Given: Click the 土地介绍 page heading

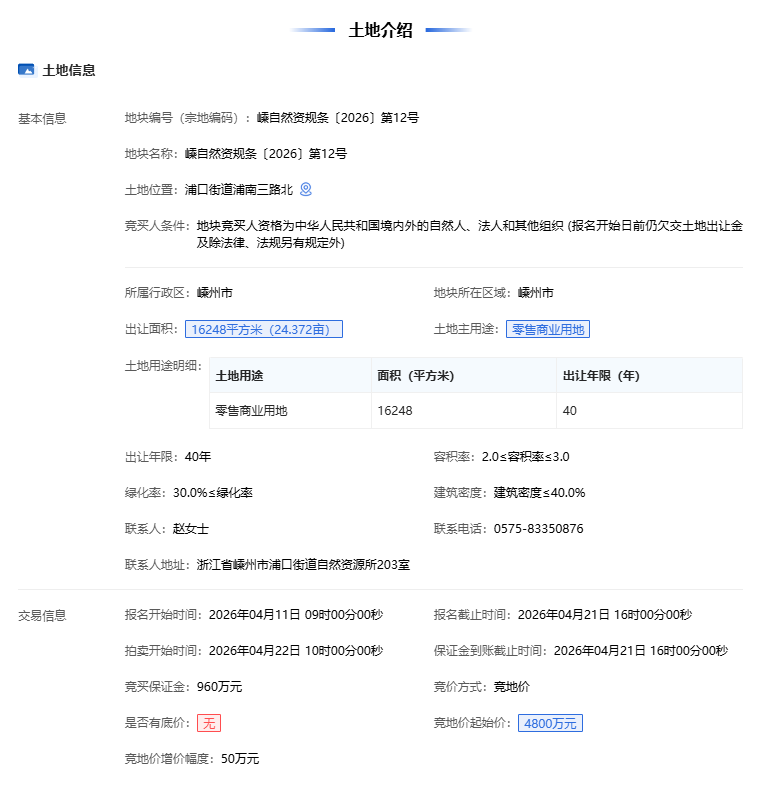Looking at the screenshot, I should point(380,30).
